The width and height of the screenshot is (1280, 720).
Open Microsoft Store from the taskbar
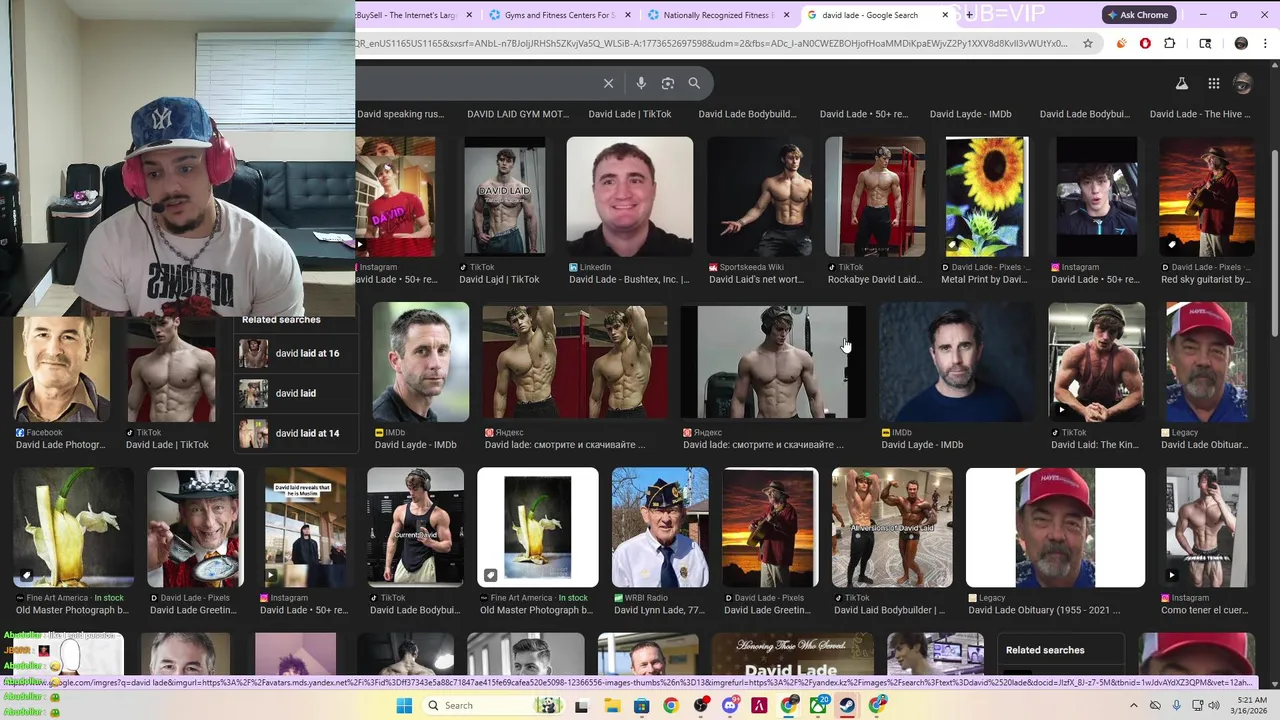coord(641,706)
